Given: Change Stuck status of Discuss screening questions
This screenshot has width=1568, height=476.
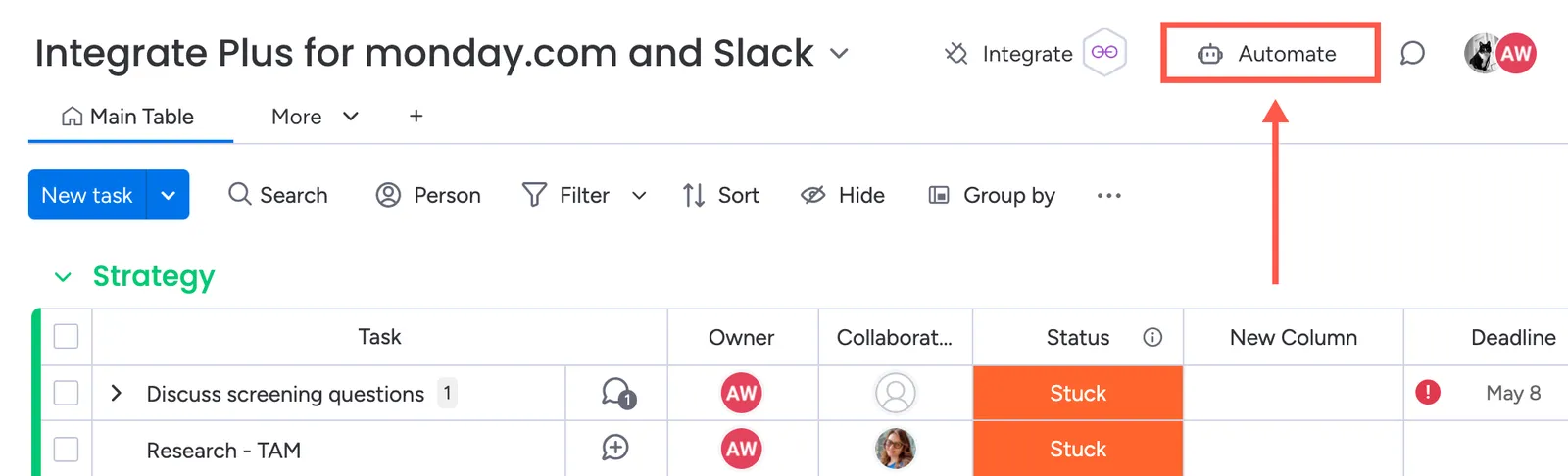Looking at the screenshot, I should 1078,393.
